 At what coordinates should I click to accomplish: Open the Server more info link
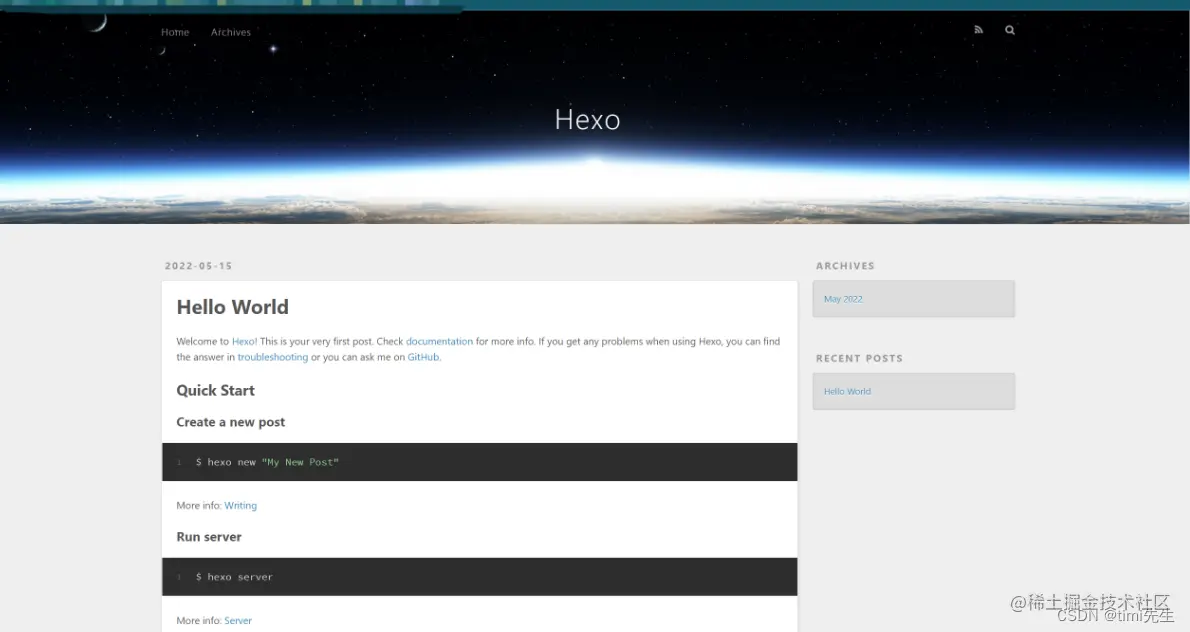(238, 621)
